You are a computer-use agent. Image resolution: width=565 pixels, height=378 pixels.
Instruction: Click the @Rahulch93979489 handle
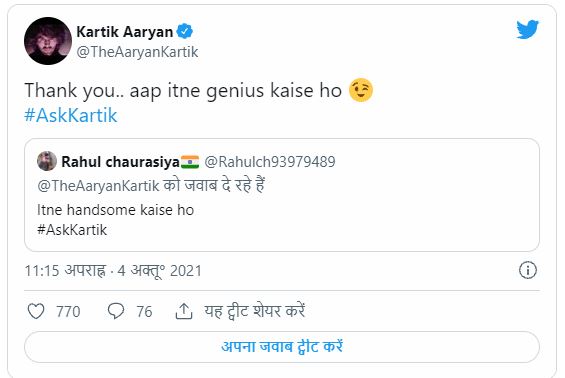point(270,162)
